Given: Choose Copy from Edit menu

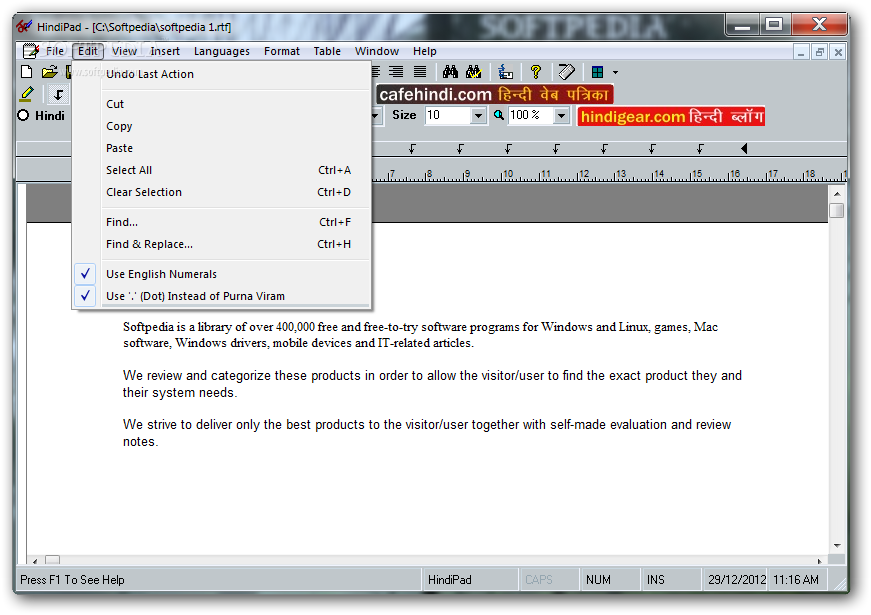Looking at the screenshot, I should coord(221,126).
